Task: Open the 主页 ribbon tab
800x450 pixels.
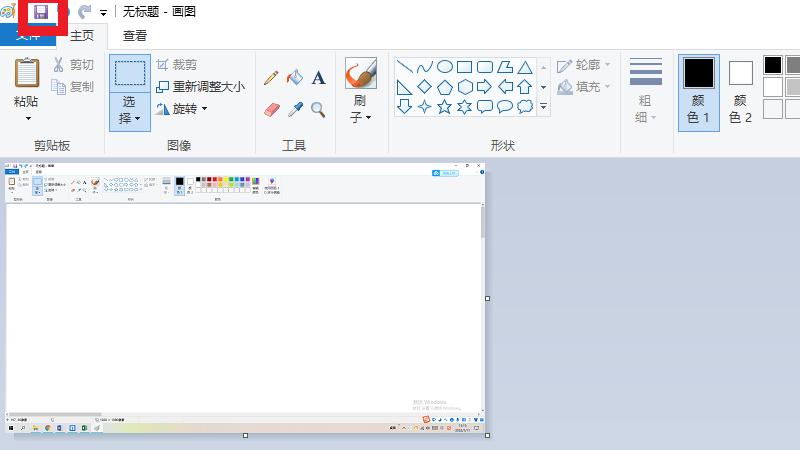Action: (x=82, y=35)
